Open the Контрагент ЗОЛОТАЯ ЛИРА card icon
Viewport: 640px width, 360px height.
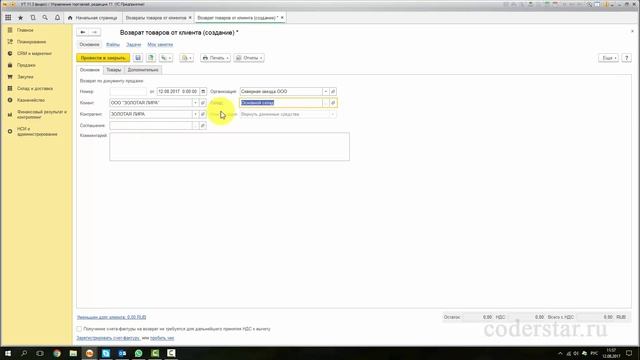coord(203,114)
